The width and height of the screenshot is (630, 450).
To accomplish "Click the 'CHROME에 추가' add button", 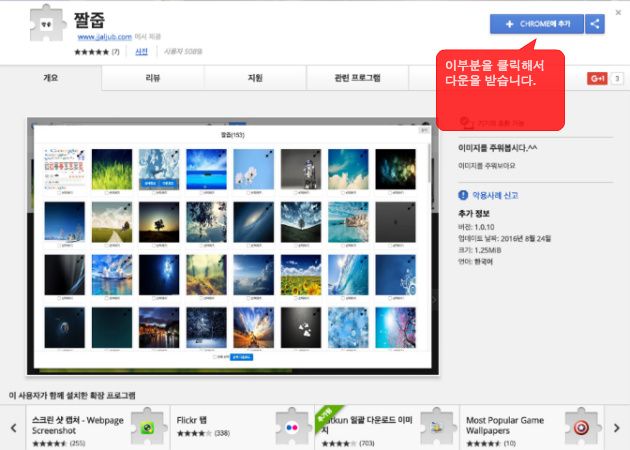I will (536, 24).
